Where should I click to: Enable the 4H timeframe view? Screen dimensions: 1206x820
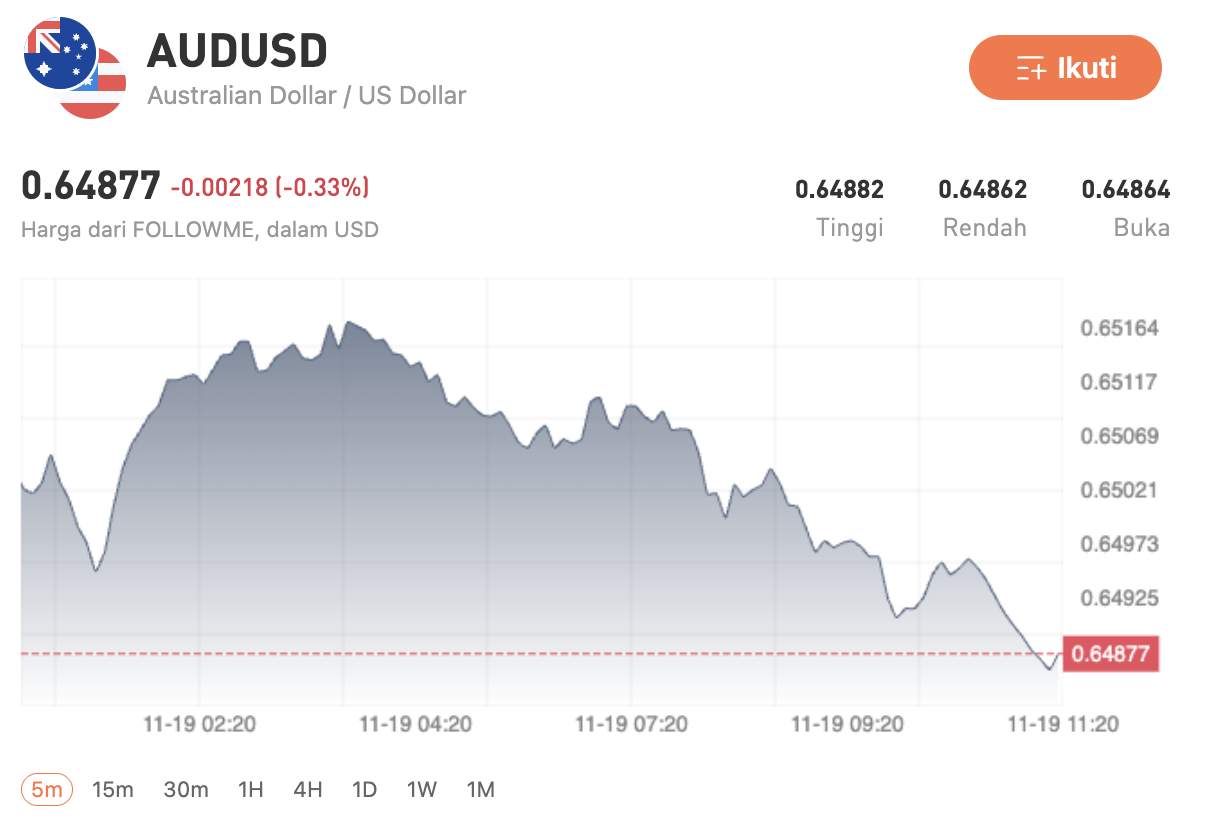point(308,789)
